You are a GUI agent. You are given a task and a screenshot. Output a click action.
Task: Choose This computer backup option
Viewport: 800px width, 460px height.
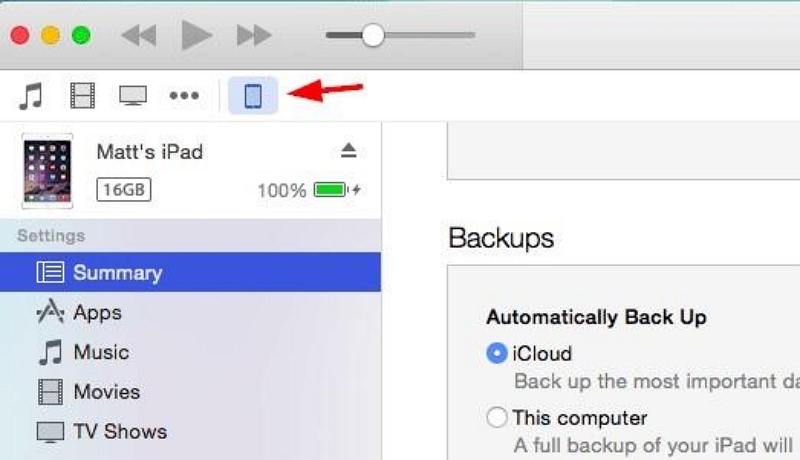pyautogui.click(x=496, y=417)
